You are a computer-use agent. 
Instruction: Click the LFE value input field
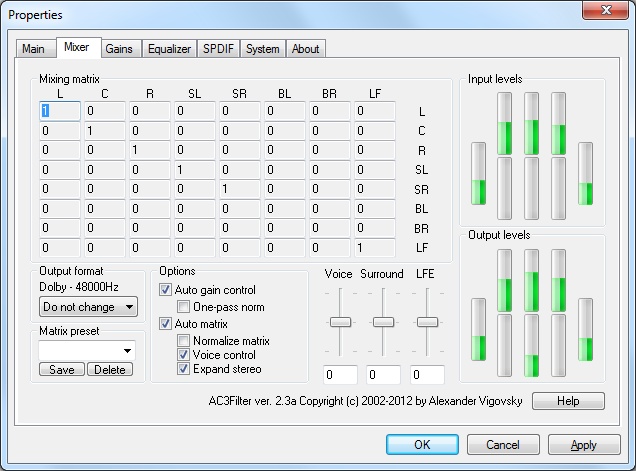click(x=427, y=374)
